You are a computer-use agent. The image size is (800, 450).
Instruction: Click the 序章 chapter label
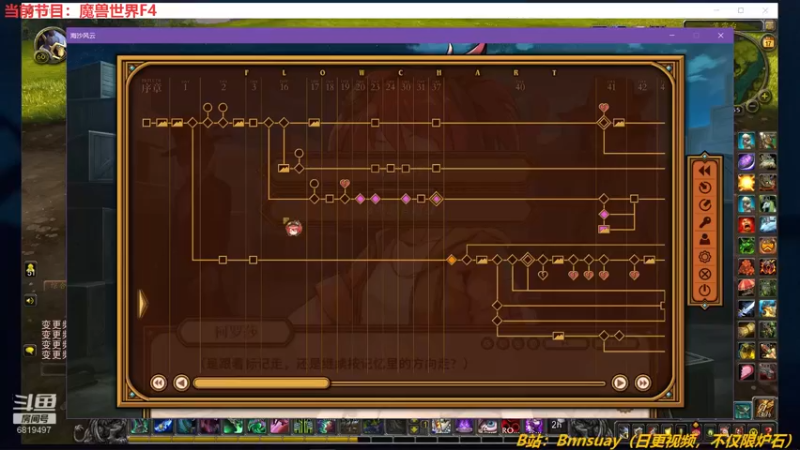tap(152, 87)
